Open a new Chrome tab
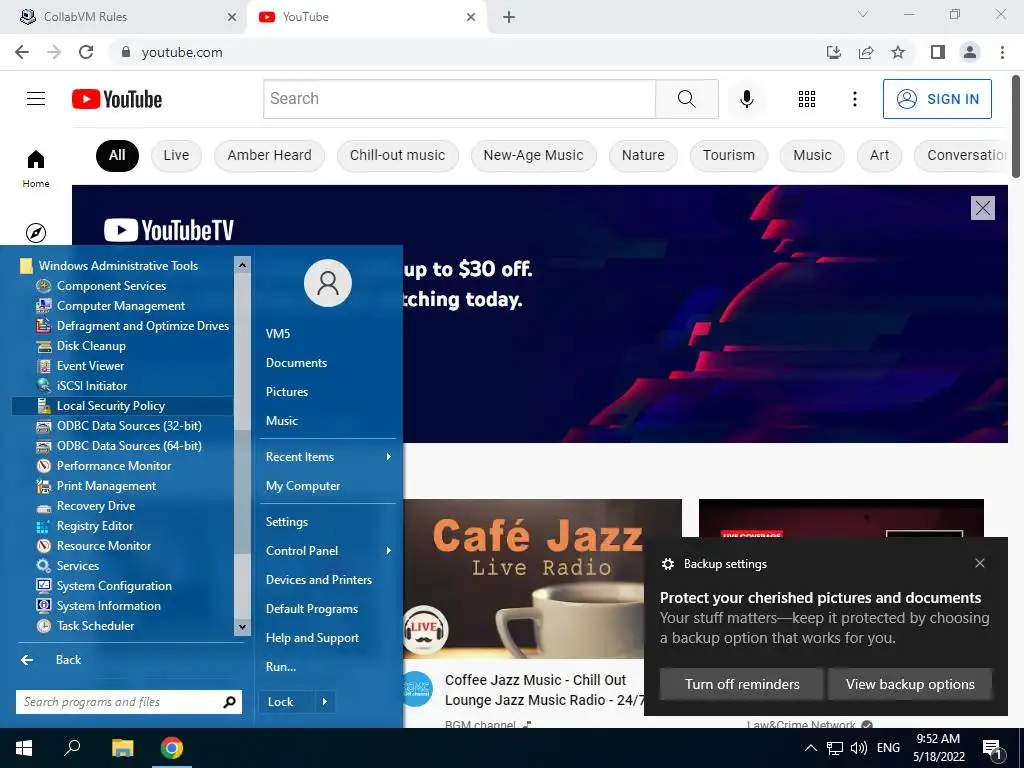1024x768 pixels. pyautogui.click(x=509, y=17)
